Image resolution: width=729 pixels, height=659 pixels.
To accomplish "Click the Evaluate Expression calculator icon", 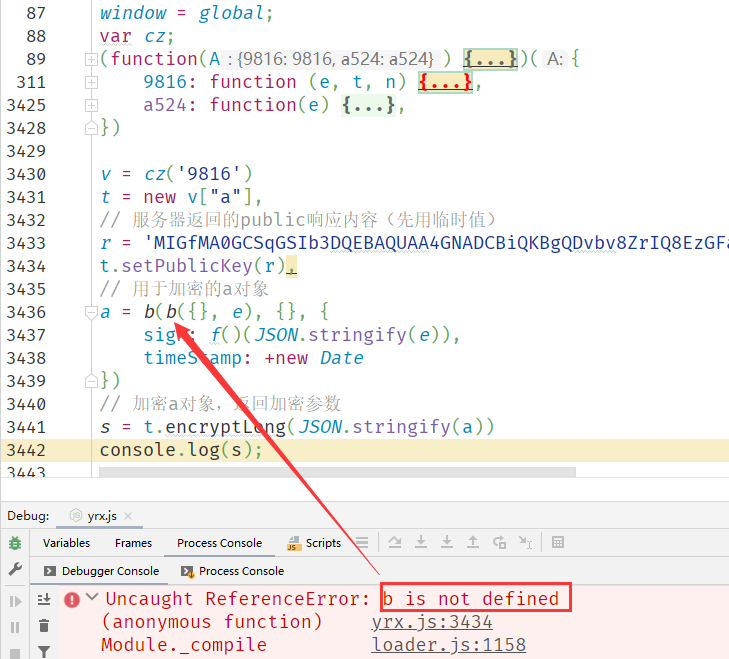I will (558, 543).
